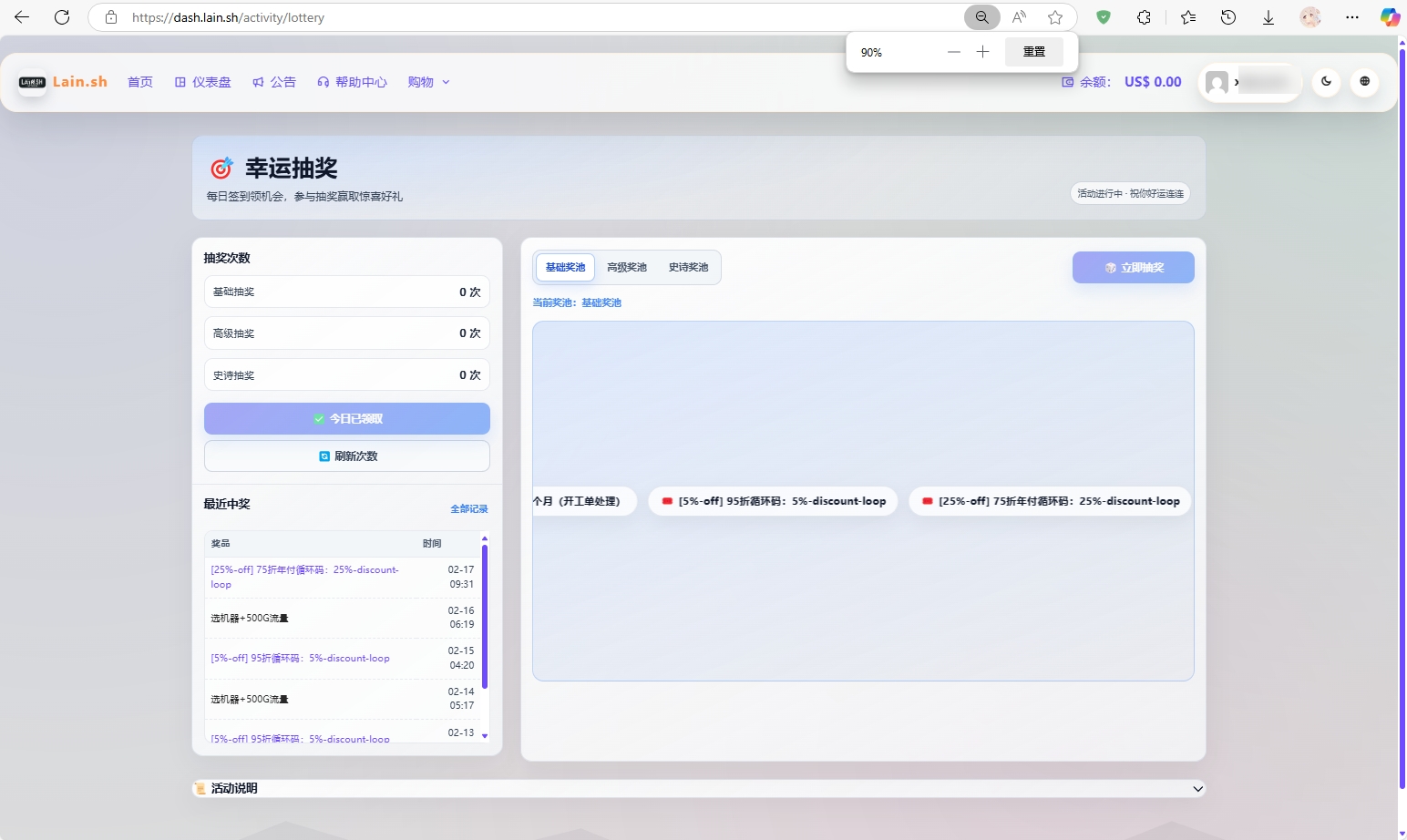Open browser history icon
The width and height of the screenshot is (1407, 840).
click(1228, 17)
